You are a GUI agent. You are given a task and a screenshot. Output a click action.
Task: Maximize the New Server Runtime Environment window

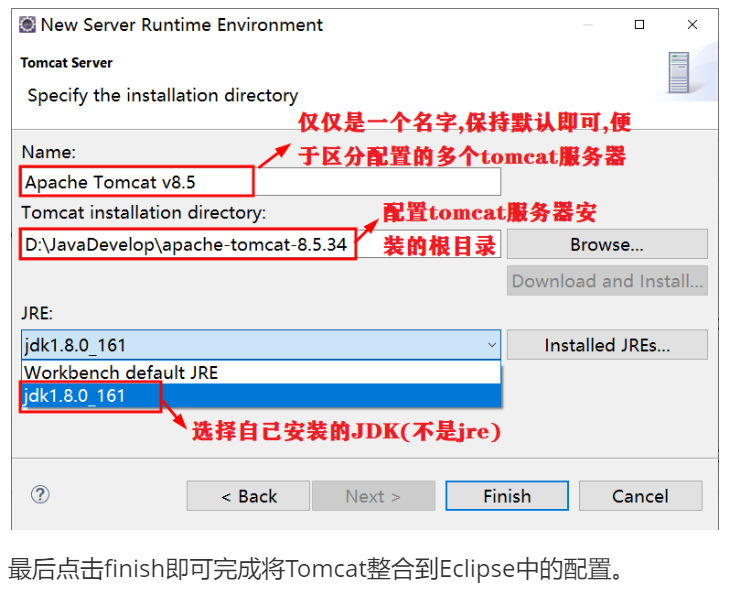pyautogui.click(x=639, y=24)
